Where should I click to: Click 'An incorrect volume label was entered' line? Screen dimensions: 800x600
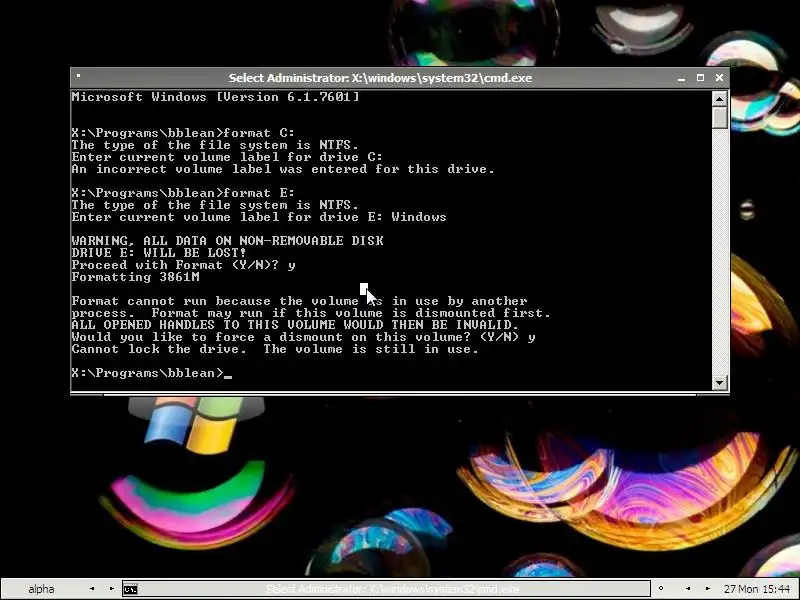pos(283,169)
